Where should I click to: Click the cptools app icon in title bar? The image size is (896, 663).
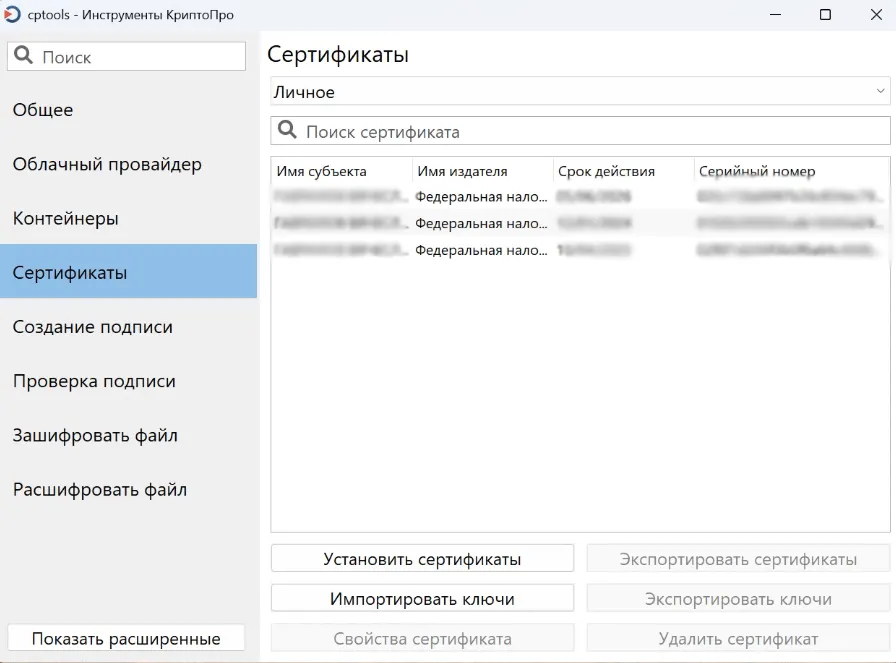[12, 14]
